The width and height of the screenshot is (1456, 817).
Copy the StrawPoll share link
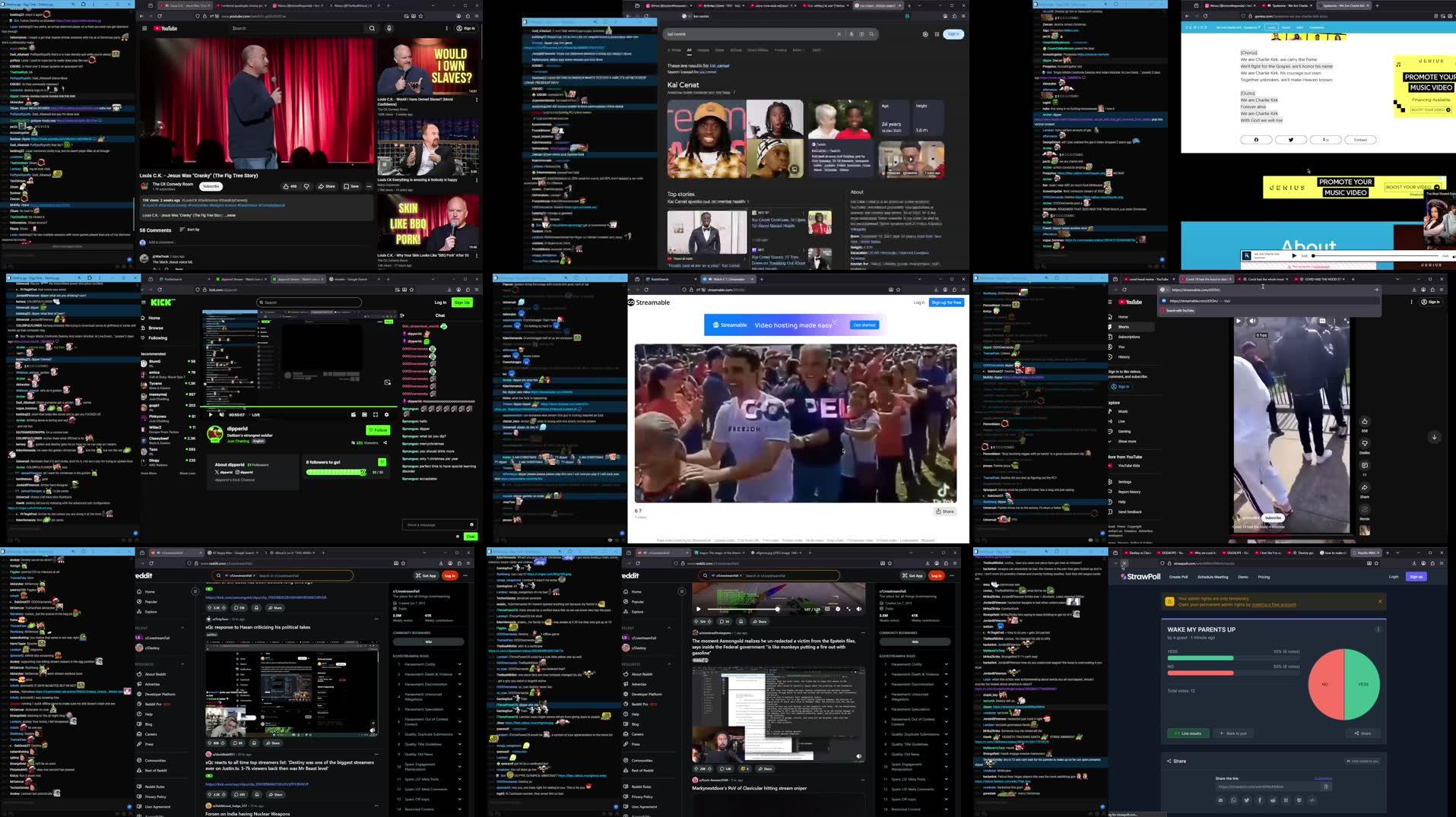pyautogui.click(x=1326, y=787)
